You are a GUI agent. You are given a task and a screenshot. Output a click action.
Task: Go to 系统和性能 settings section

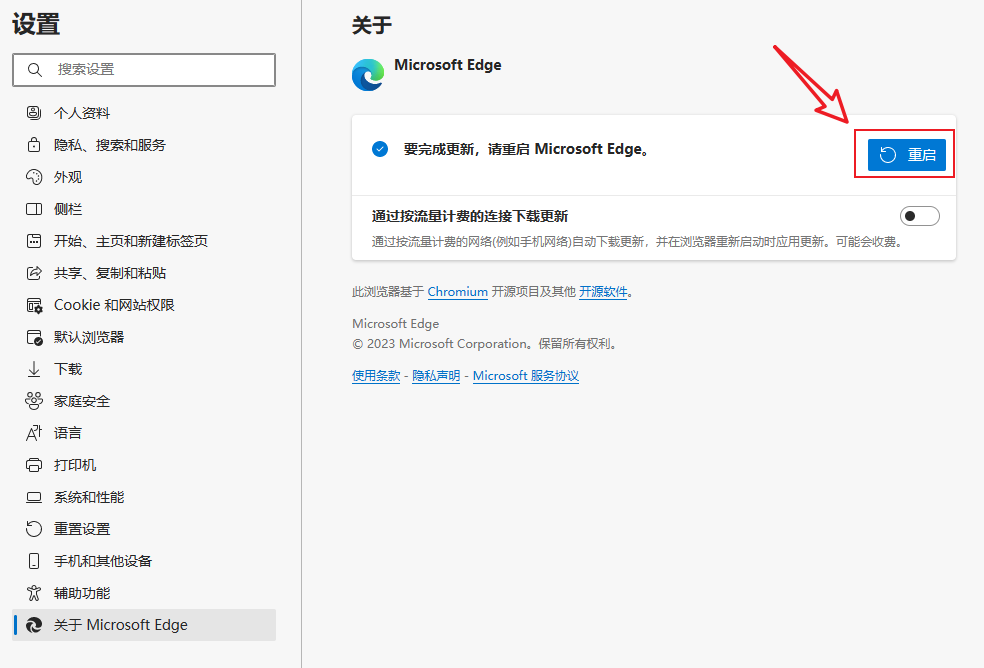coord(89,497)
